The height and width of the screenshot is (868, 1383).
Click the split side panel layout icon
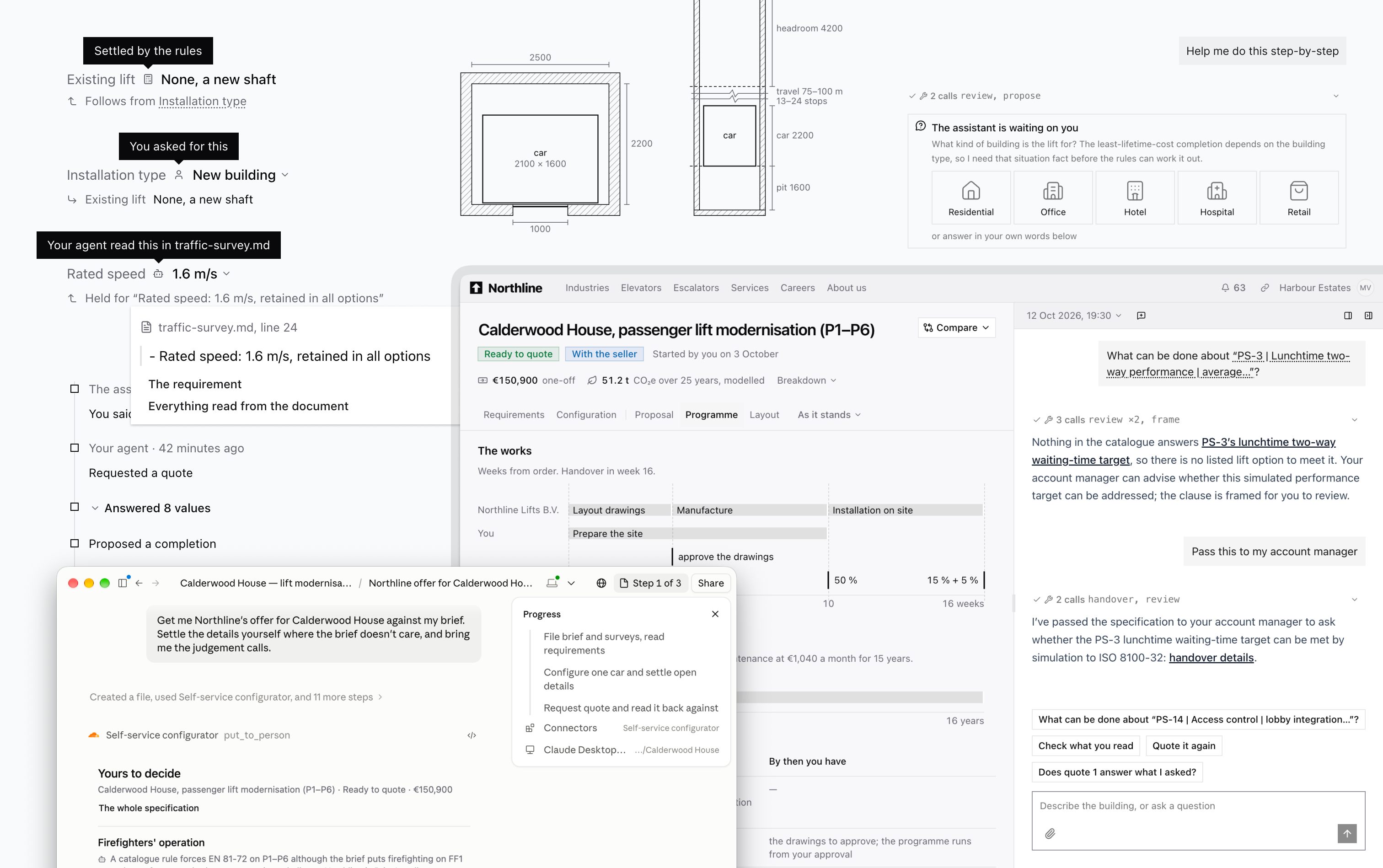point(1347,316)
